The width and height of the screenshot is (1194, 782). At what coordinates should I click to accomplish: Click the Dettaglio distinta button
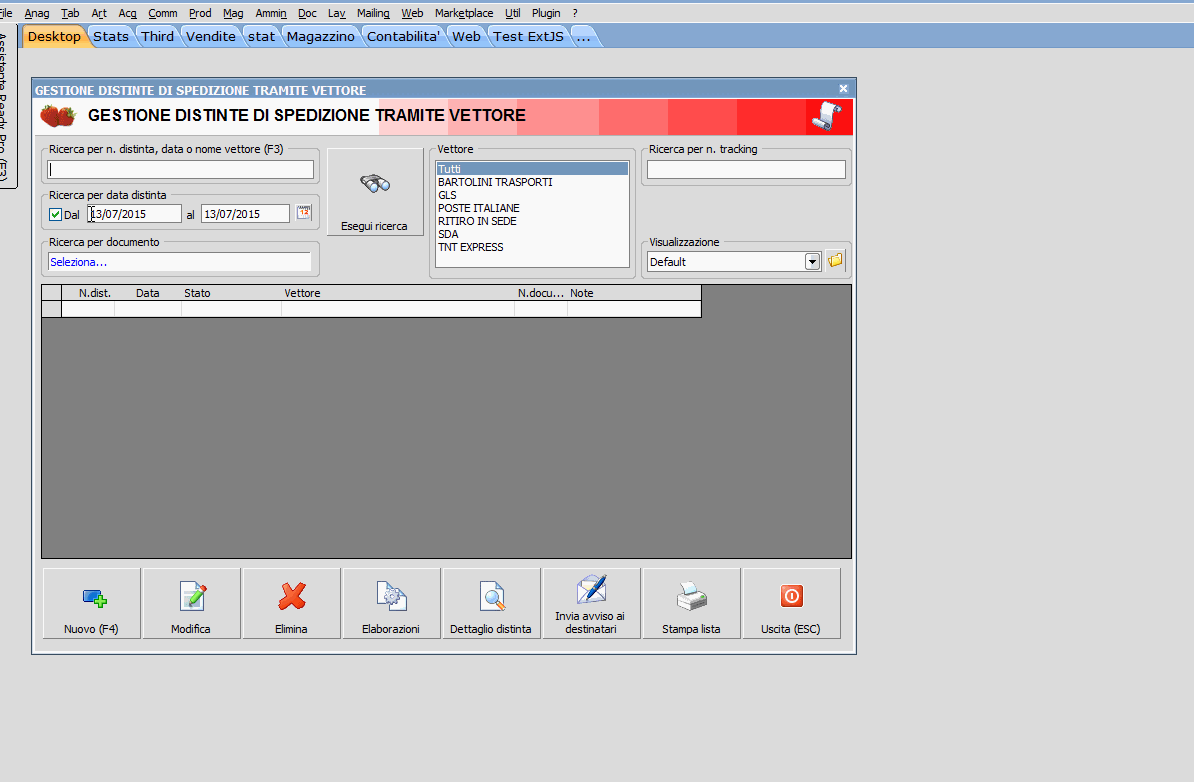[x=491, y=603]
